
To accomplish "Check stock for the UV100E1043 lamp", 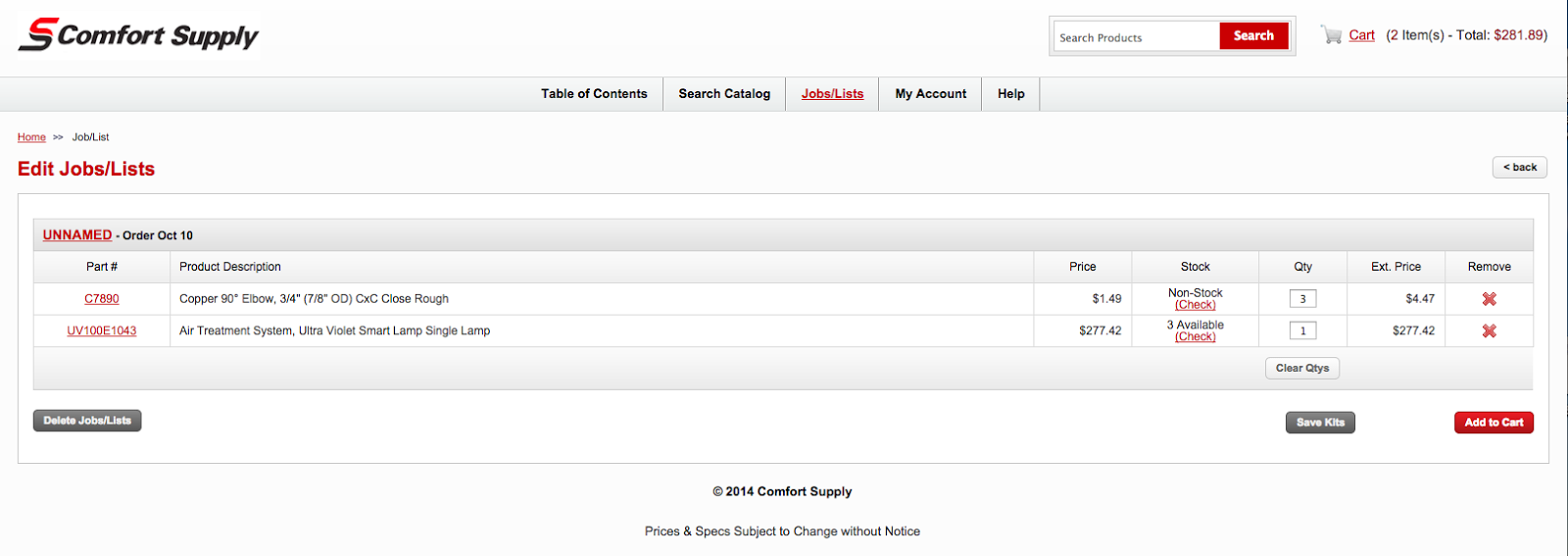I will [x=1196, y=337].
